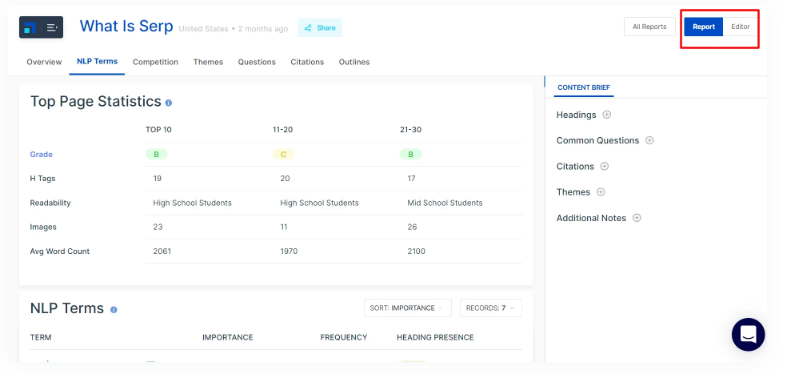Open the Records: 7 dropdown
This screenshot has width=792, height=376.
click(490, 308)
